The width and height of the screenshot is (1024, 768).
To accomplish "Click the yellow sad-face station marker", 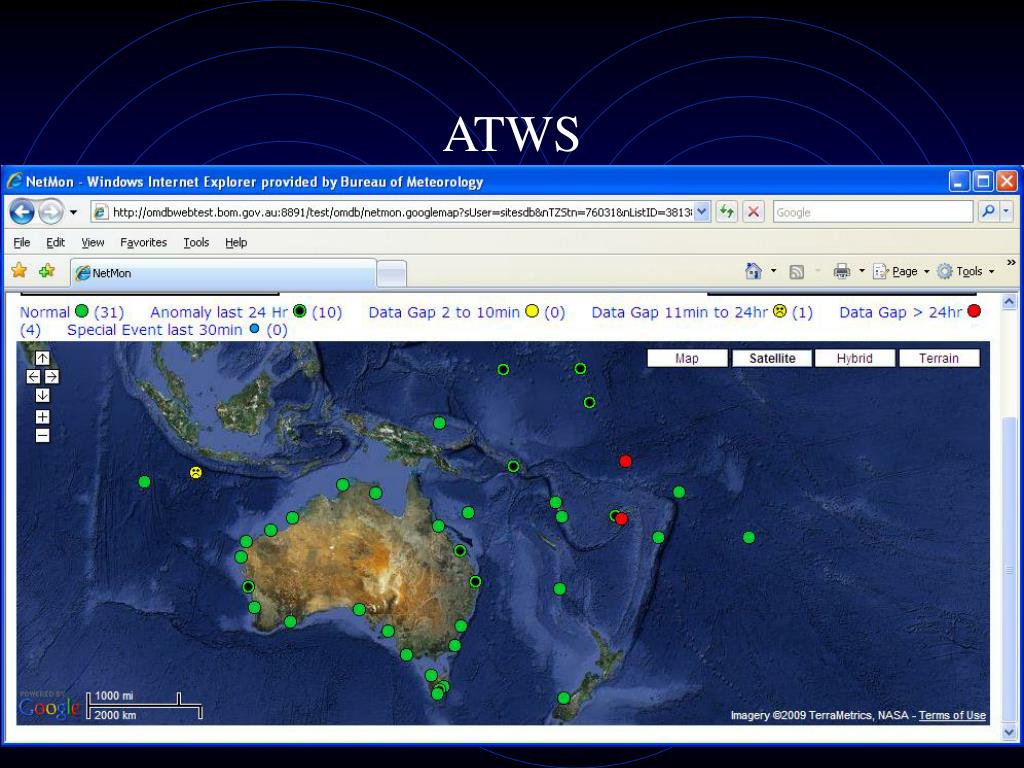I will coord(195,472).
